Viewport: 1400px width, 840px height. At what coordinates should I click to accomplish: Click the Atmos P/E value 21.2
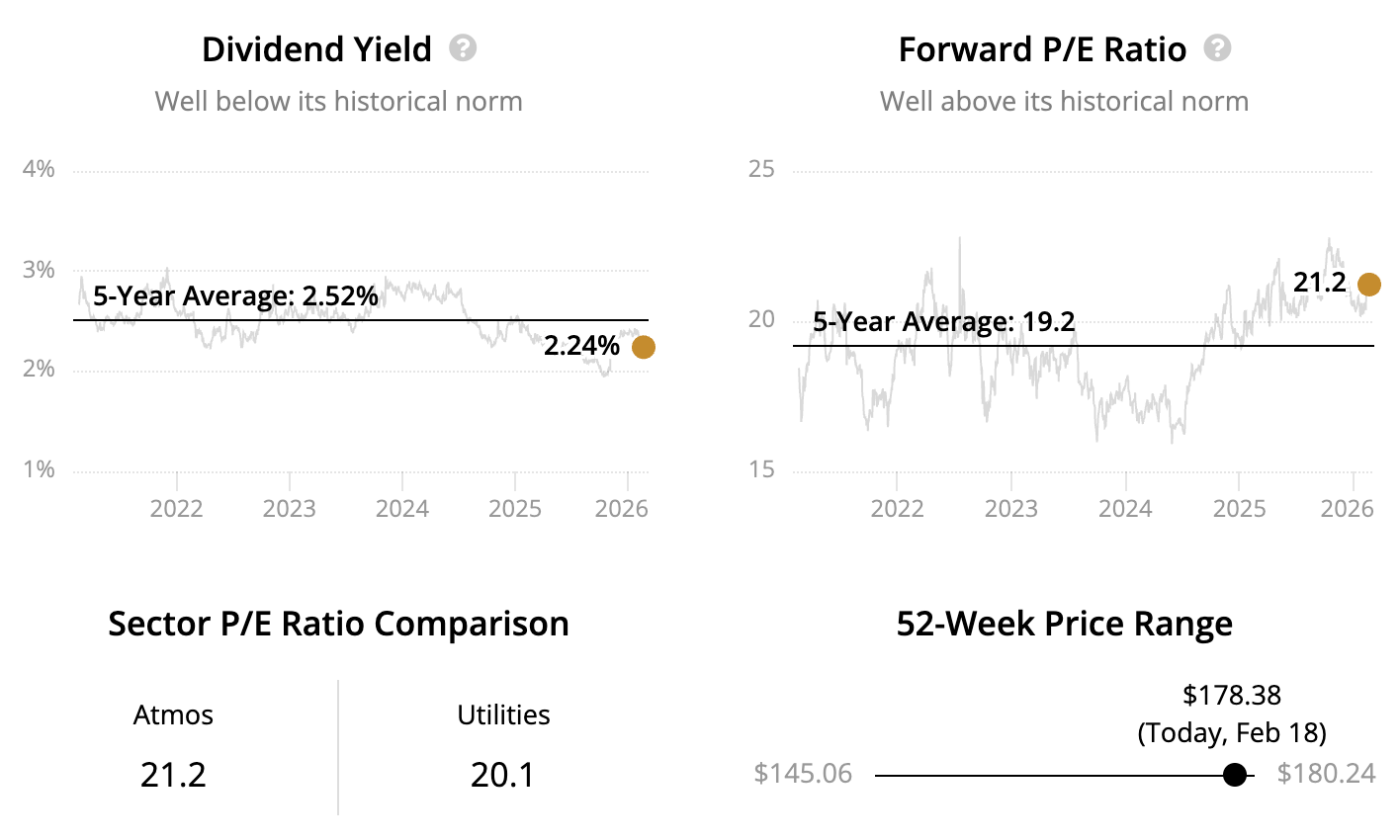pyautogui.click(x=173, y=775)
